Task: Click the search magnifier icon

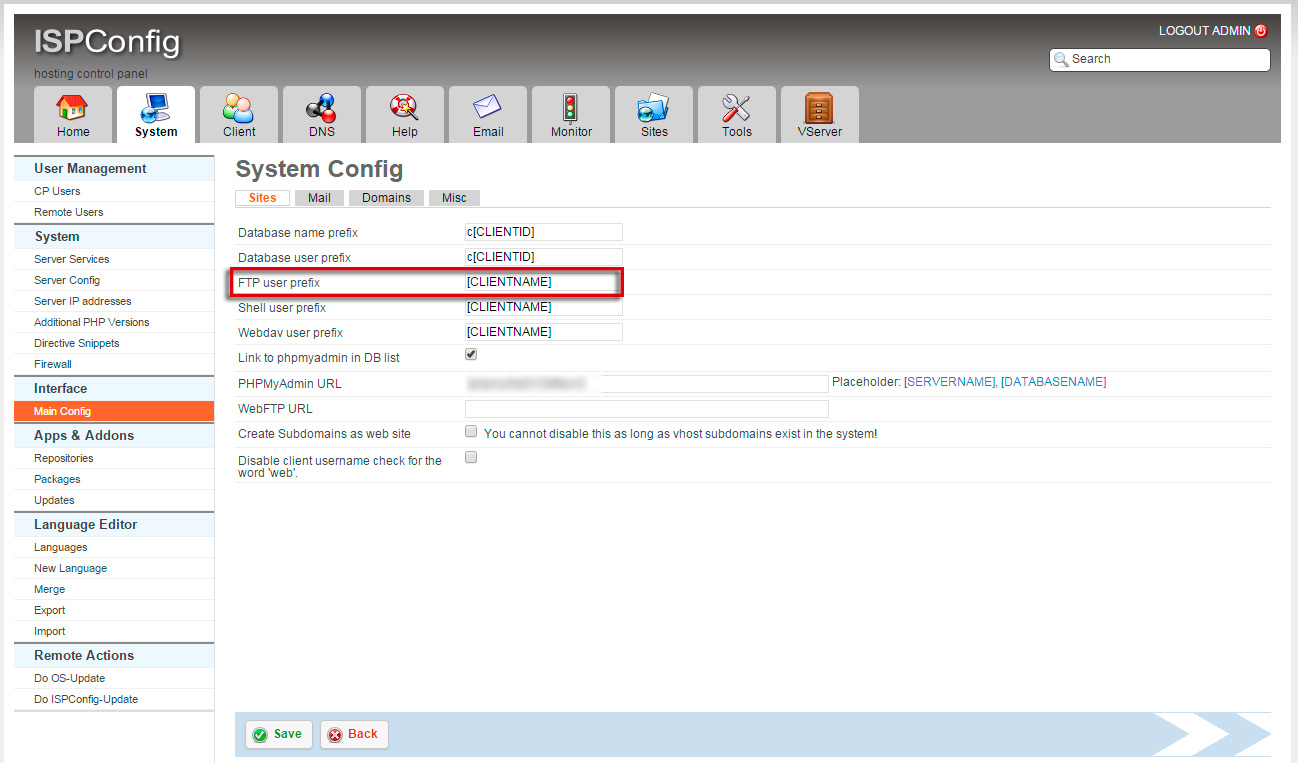Action: [x=1061, y=59]
